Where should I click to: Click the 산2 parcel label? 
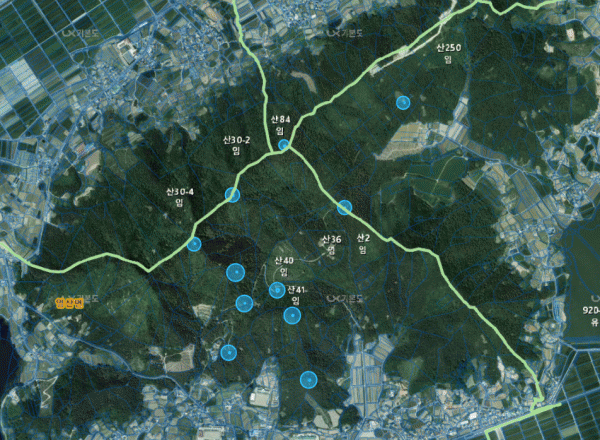(362, 238)
